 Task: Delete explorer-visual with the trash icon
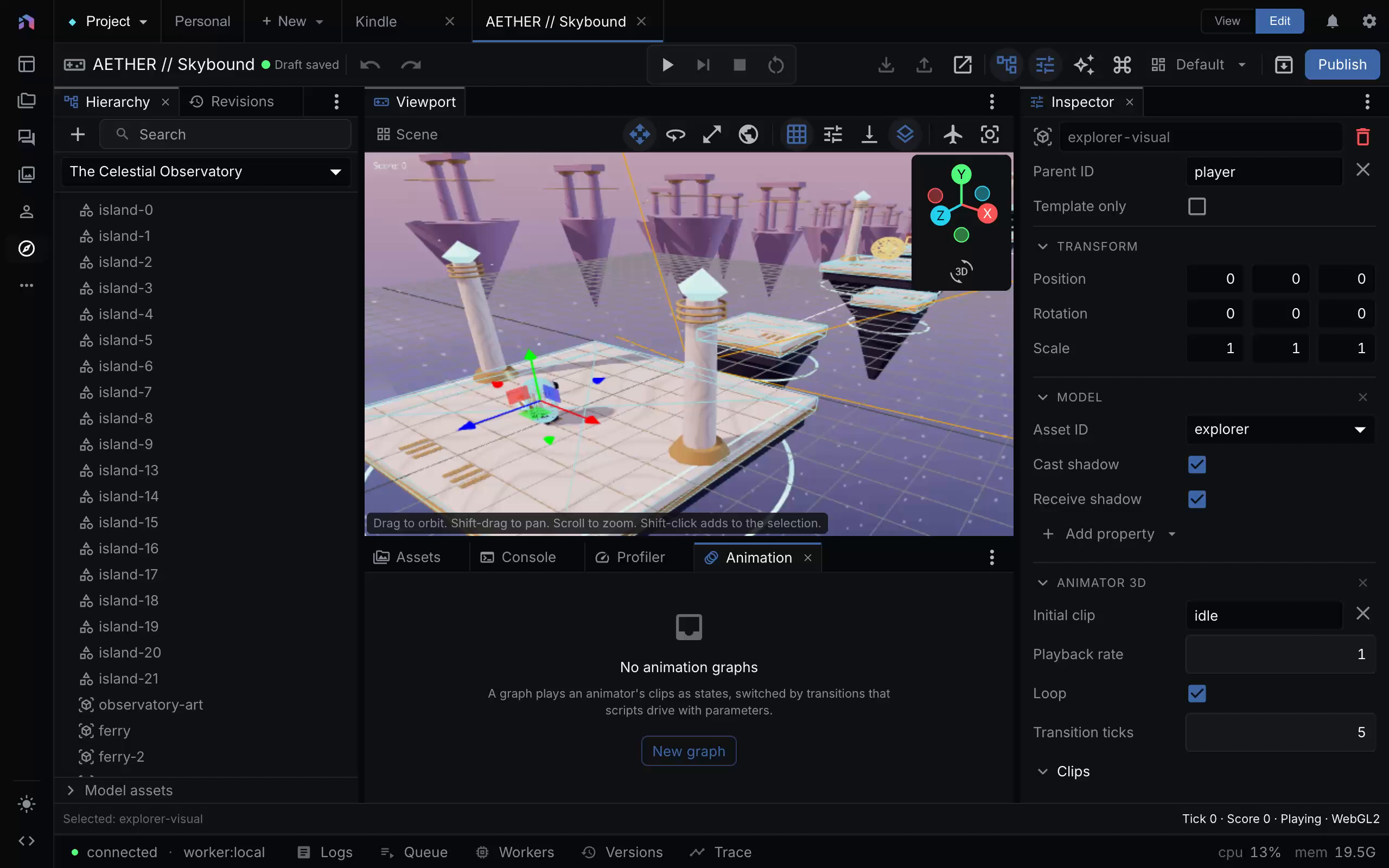tap(1362, 137)
